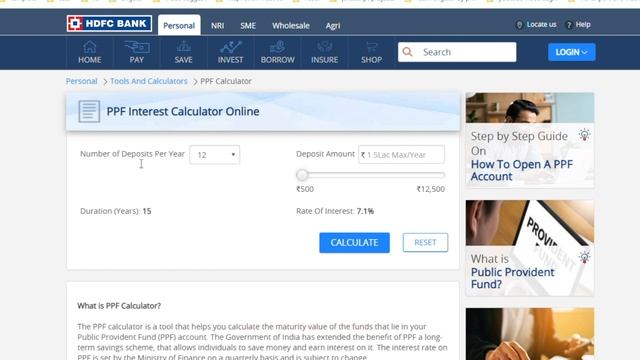Click the 'Deposit Amount' label

(325, 154)
